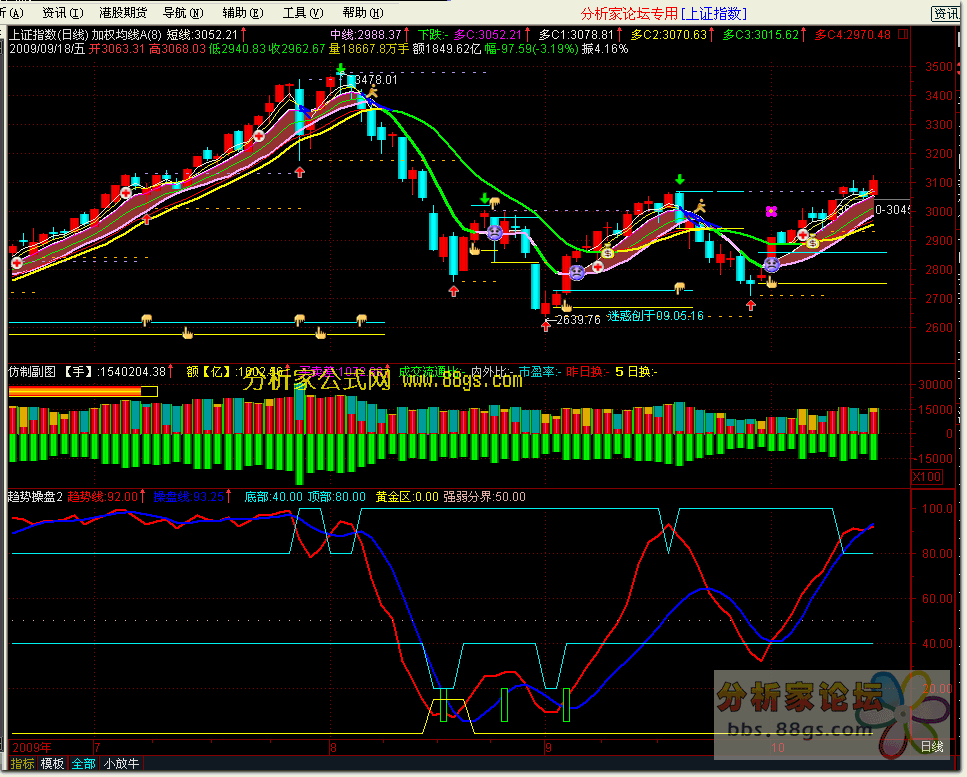Click the 中线:2988.37 value
Screen dimensions: 967x777
[366, 35]
